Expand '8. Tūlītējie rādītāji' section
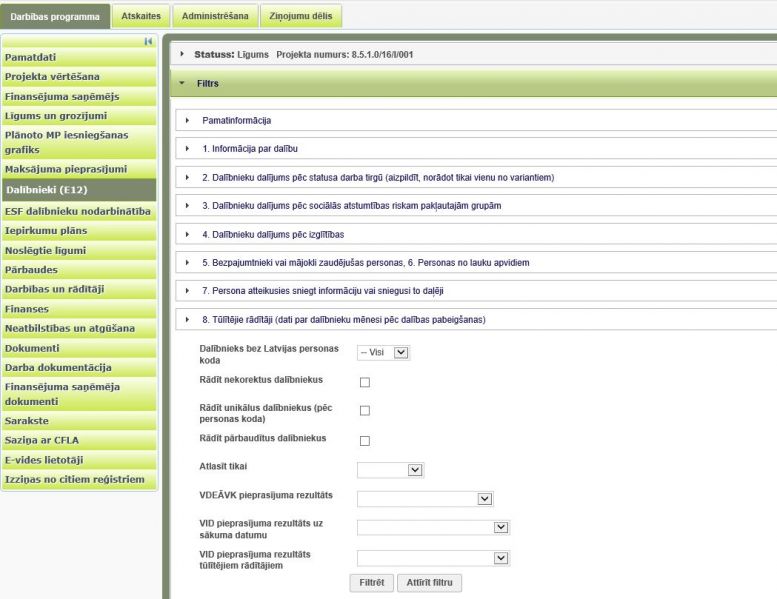 point(187,319)
